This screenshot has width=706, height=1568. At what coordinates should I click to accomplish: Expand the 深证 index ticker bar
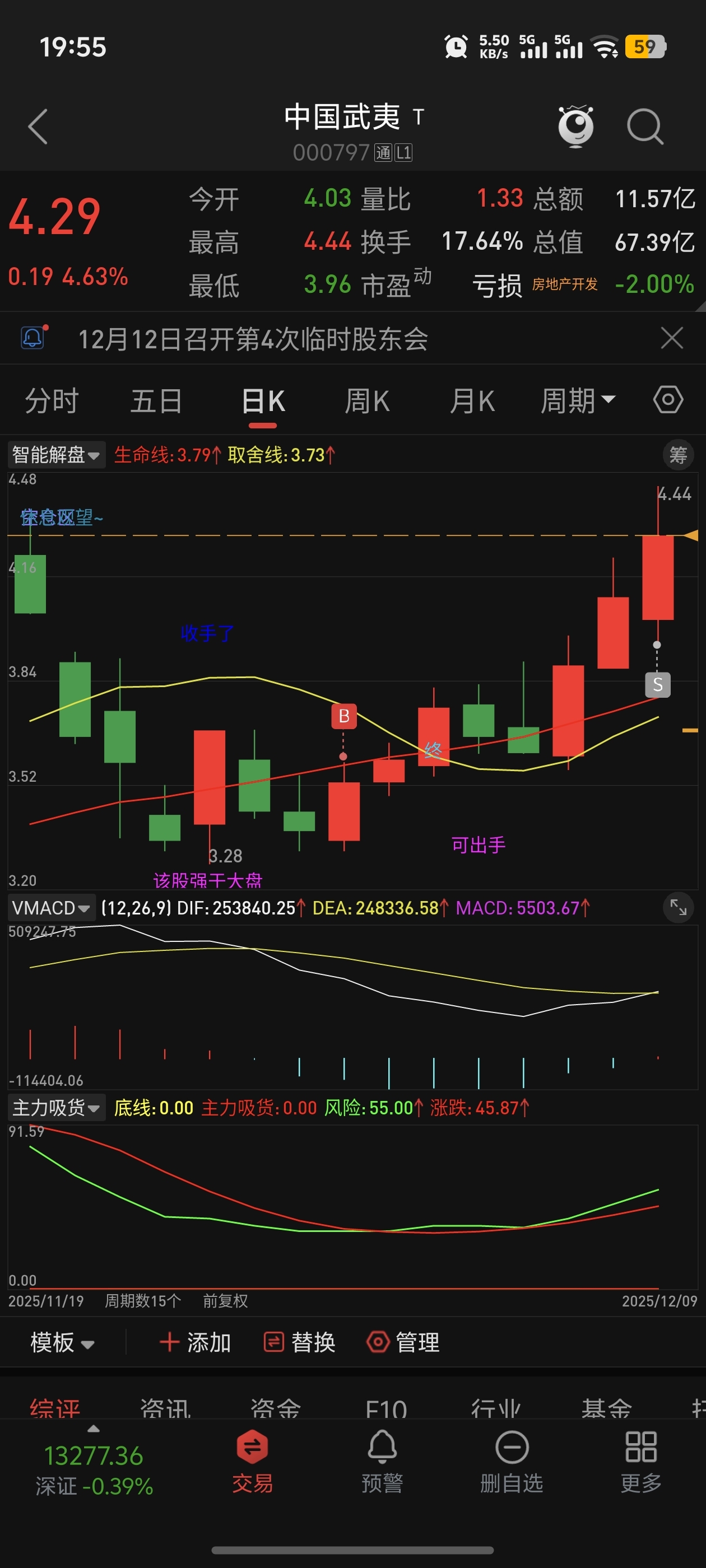click(94, 1462)
